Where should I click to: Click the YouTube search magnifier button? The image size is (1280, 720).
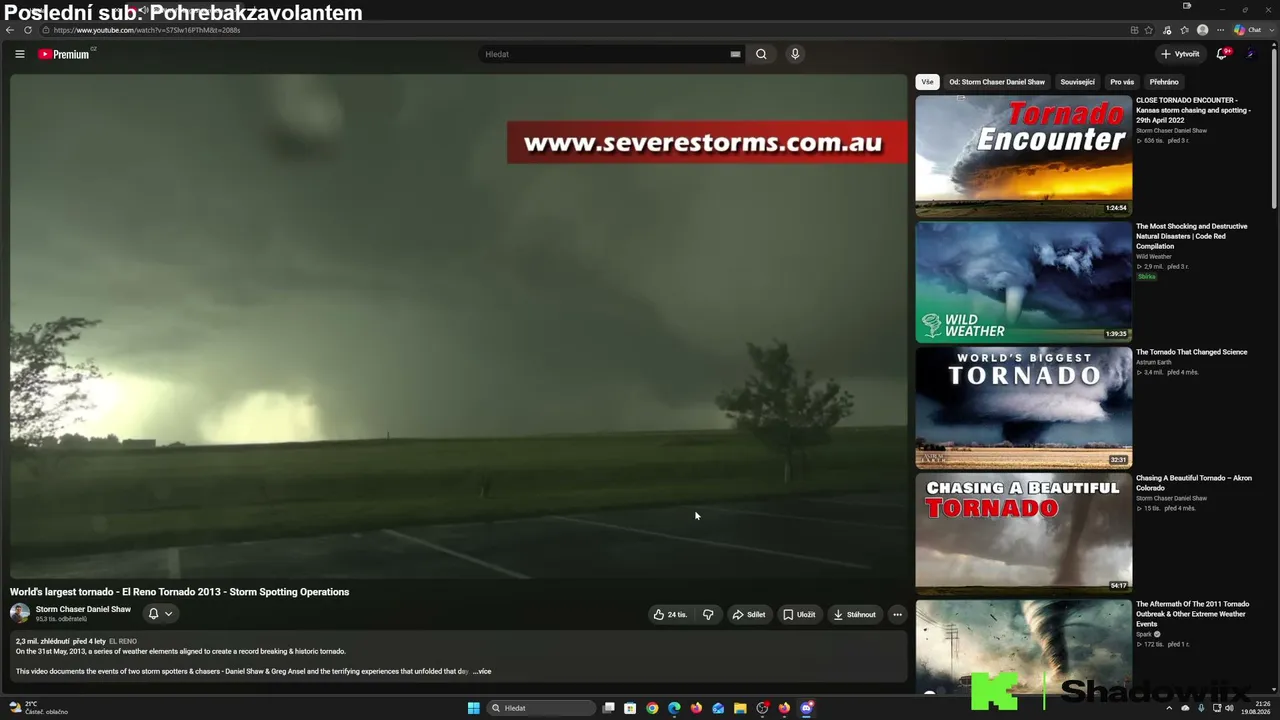(x=761, y=54)
